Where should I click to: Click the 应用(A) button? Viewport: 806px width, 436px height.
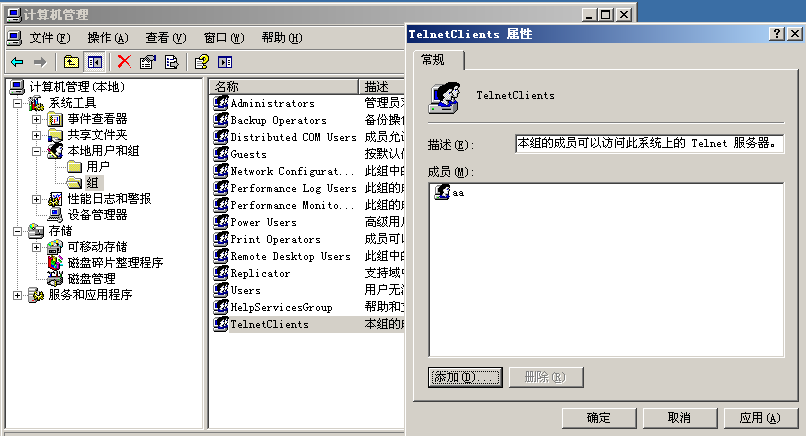click(760, 417)
